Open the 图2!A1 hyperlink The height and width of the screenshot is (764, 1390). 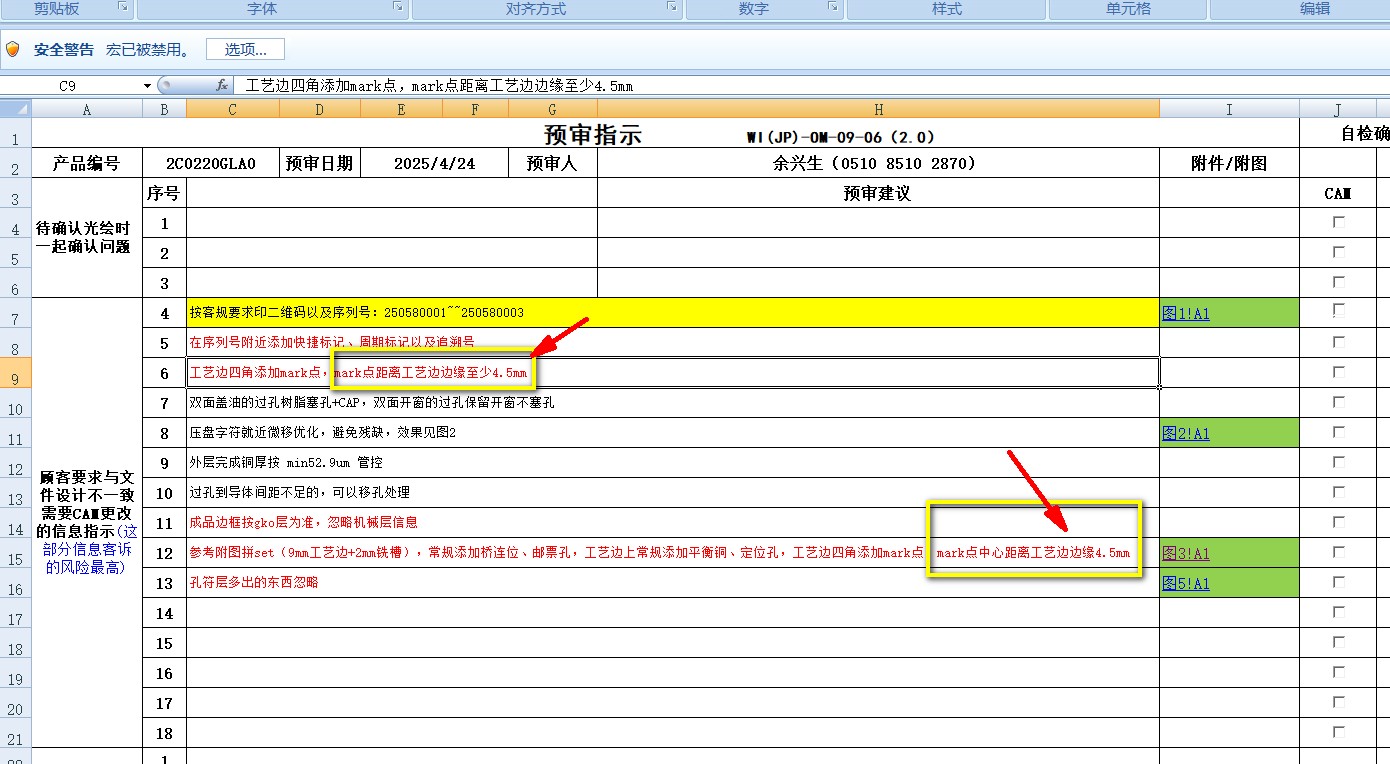[1186, 433]
